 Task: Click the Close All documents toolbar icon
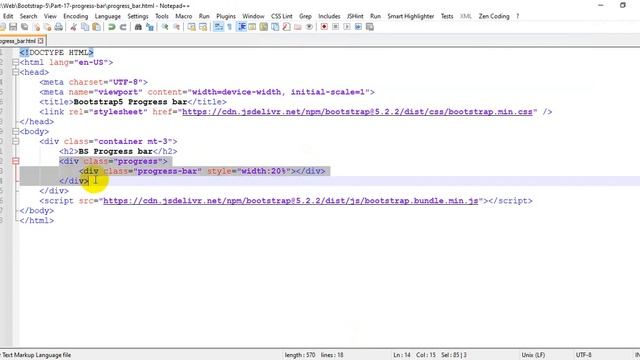coord(47,27)
